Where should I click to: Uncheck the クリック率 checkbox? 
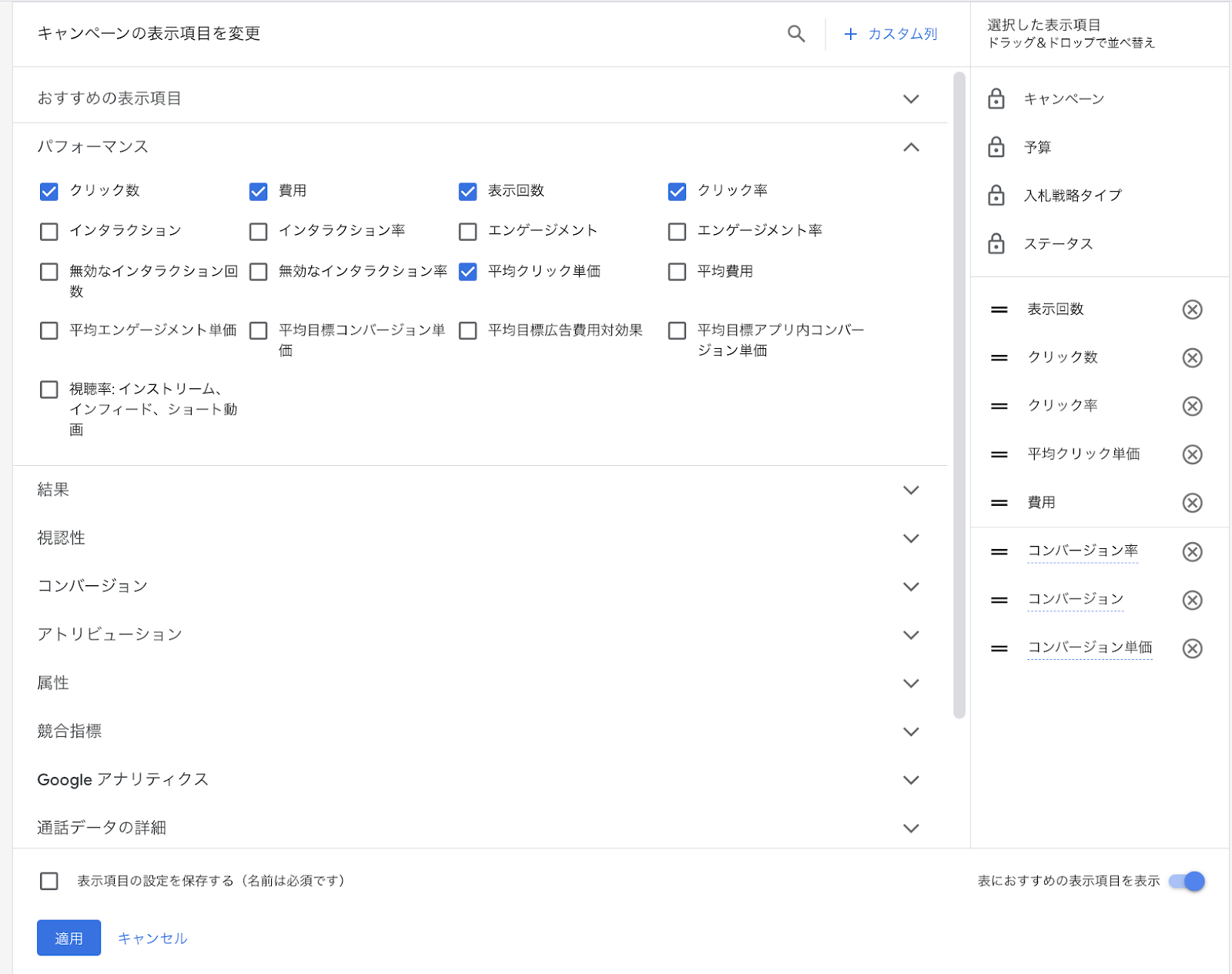pos(677,191)
